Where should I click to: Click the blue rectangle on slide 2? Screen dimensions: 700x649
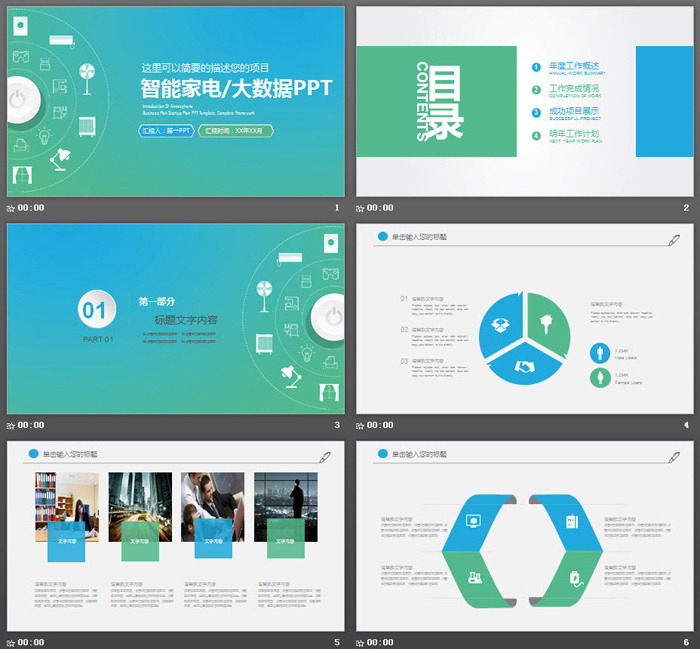coord(665,101)
